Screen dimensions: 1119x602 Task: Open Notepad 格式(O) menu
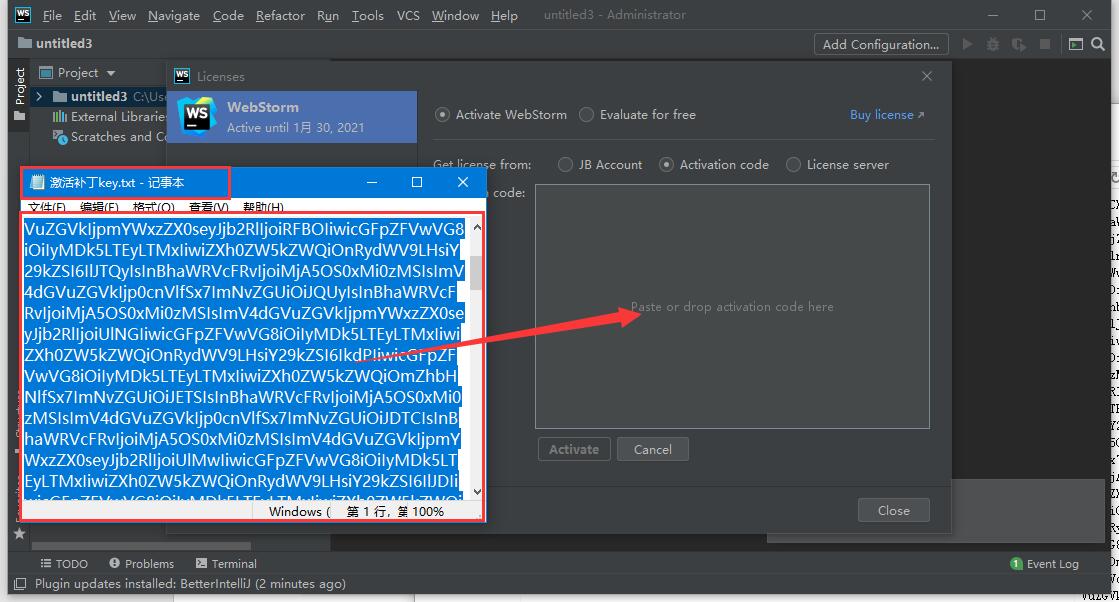click(x=153, y=207)
